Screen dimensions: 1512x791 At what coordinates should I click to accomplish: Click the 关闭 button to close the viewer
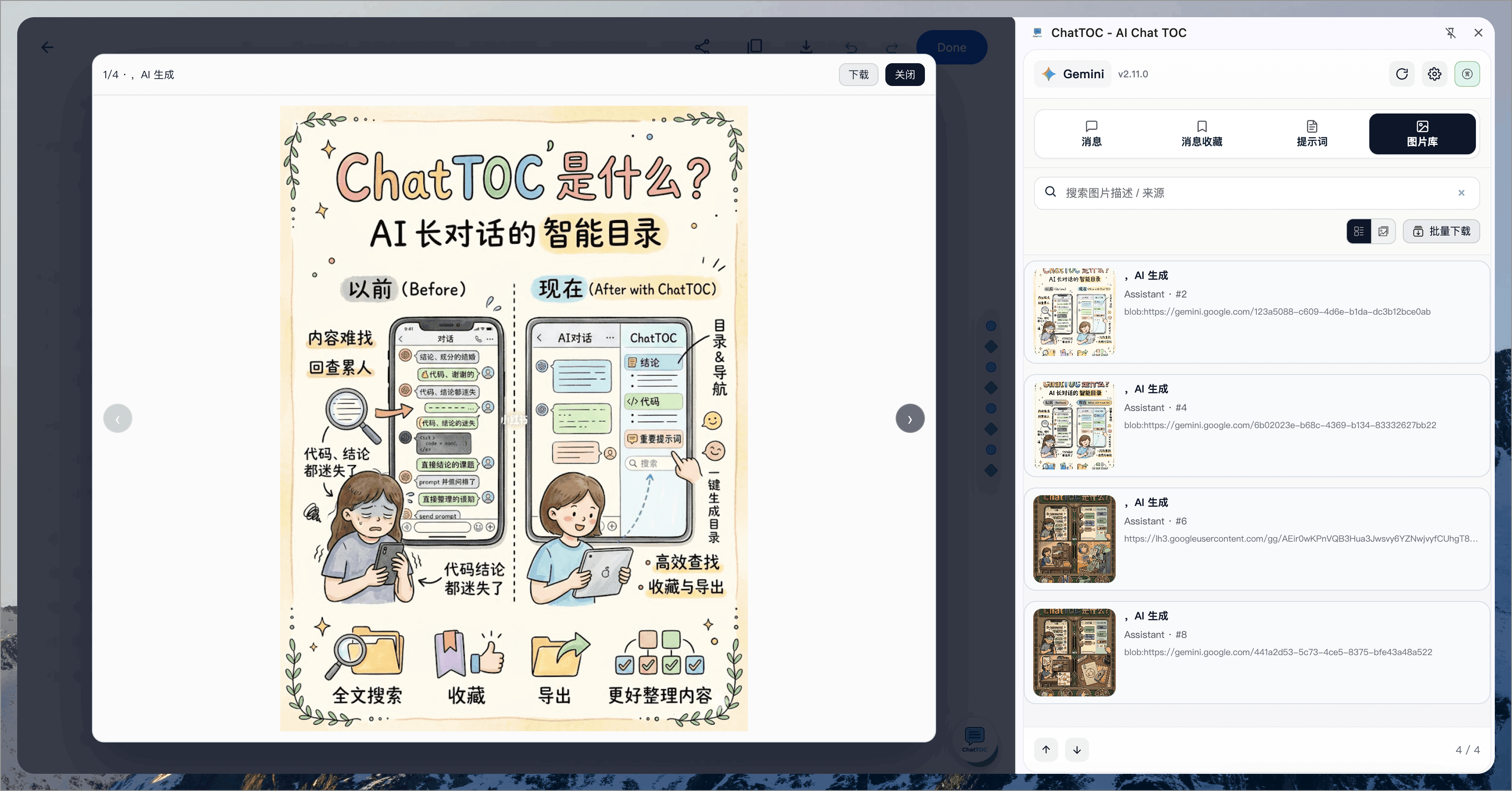pos(905,74)
